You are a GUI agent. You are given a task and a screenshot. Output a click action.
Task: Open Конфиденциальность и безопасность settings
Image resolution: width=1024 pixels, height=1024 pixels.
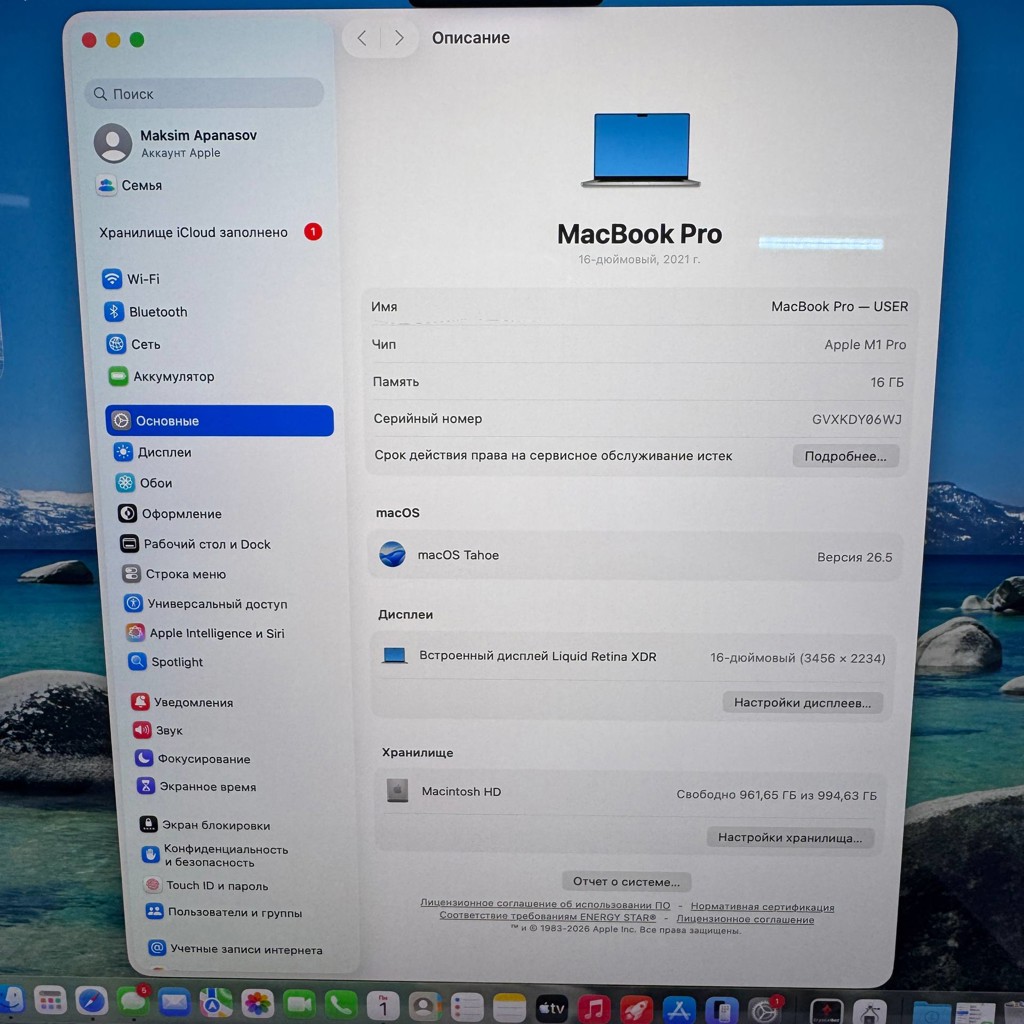215,856
